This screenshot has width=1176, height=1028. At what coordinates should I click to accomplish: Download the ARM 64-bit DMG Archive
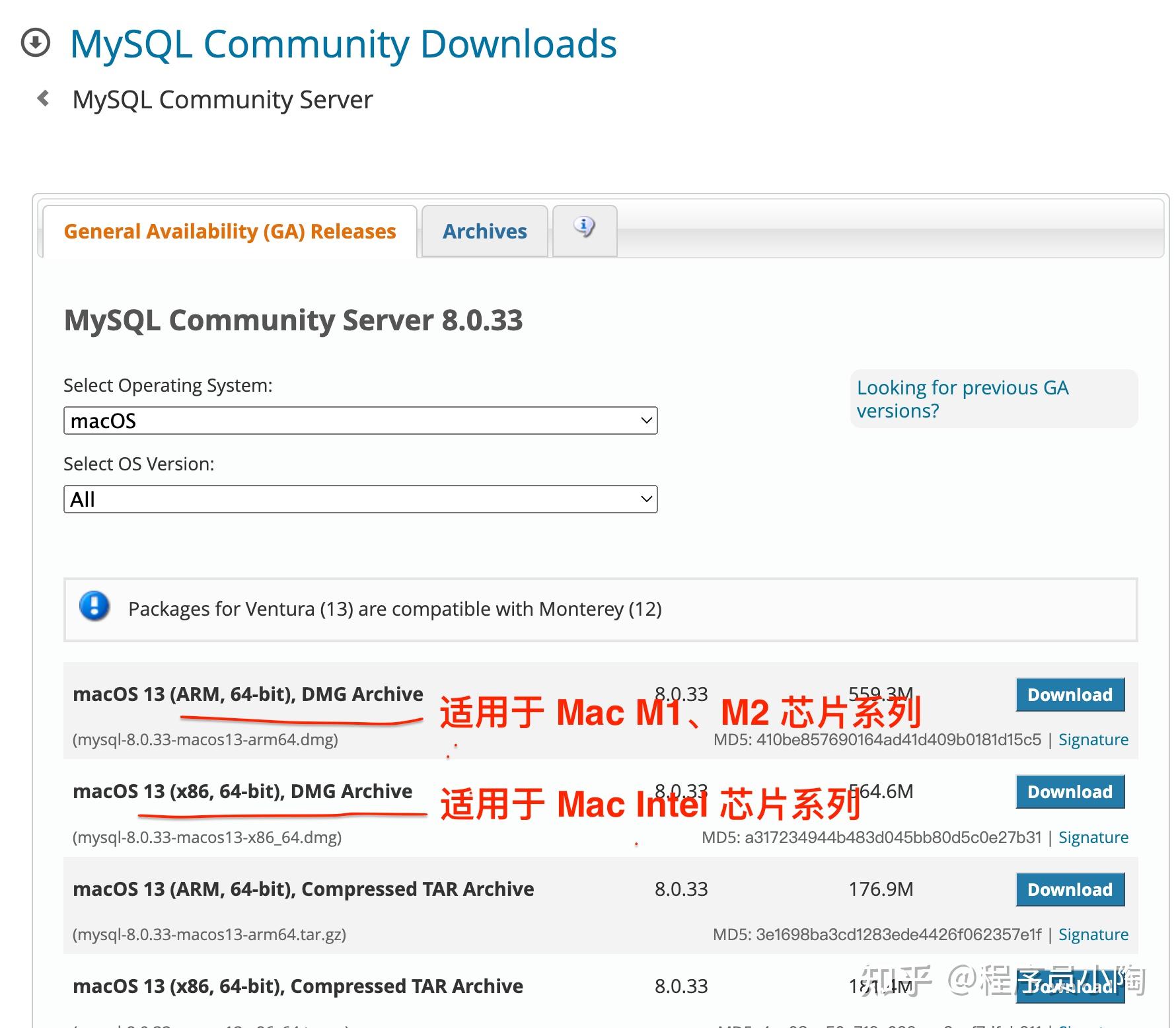[1070, 694]
